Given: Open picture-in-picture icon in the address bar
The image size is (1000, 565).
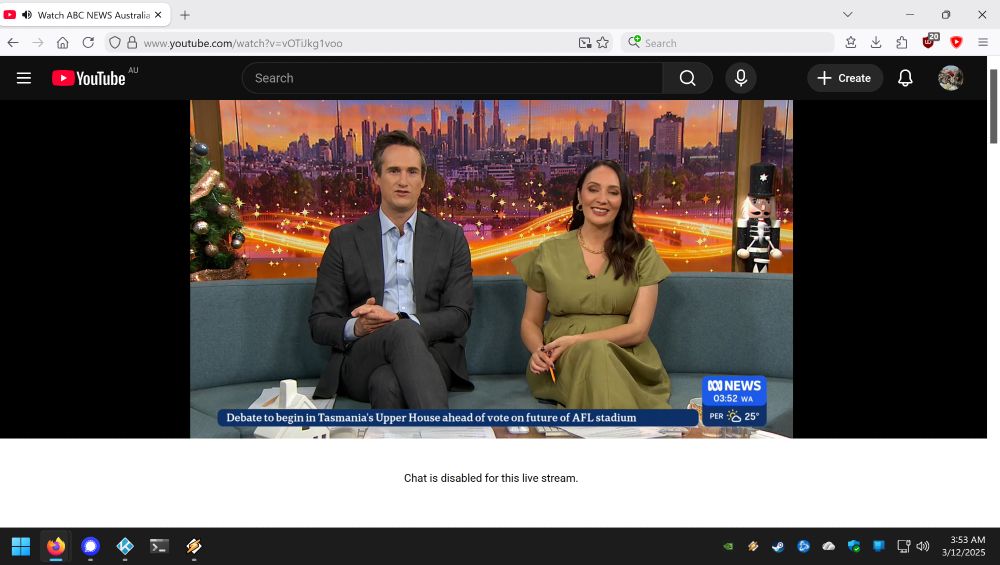Looking at the screenshot, I should 585,43.
